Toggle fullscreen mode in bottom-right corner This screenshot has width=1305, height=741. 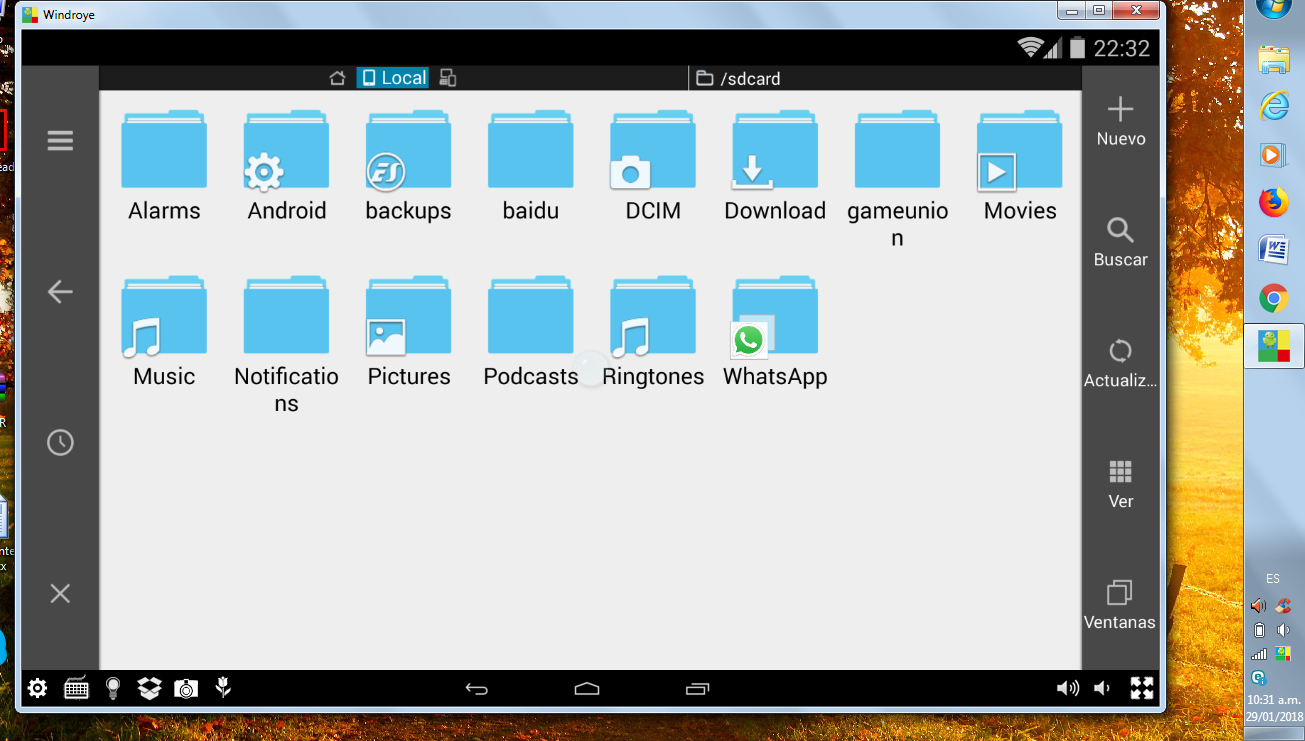(x=1141, y=688)
